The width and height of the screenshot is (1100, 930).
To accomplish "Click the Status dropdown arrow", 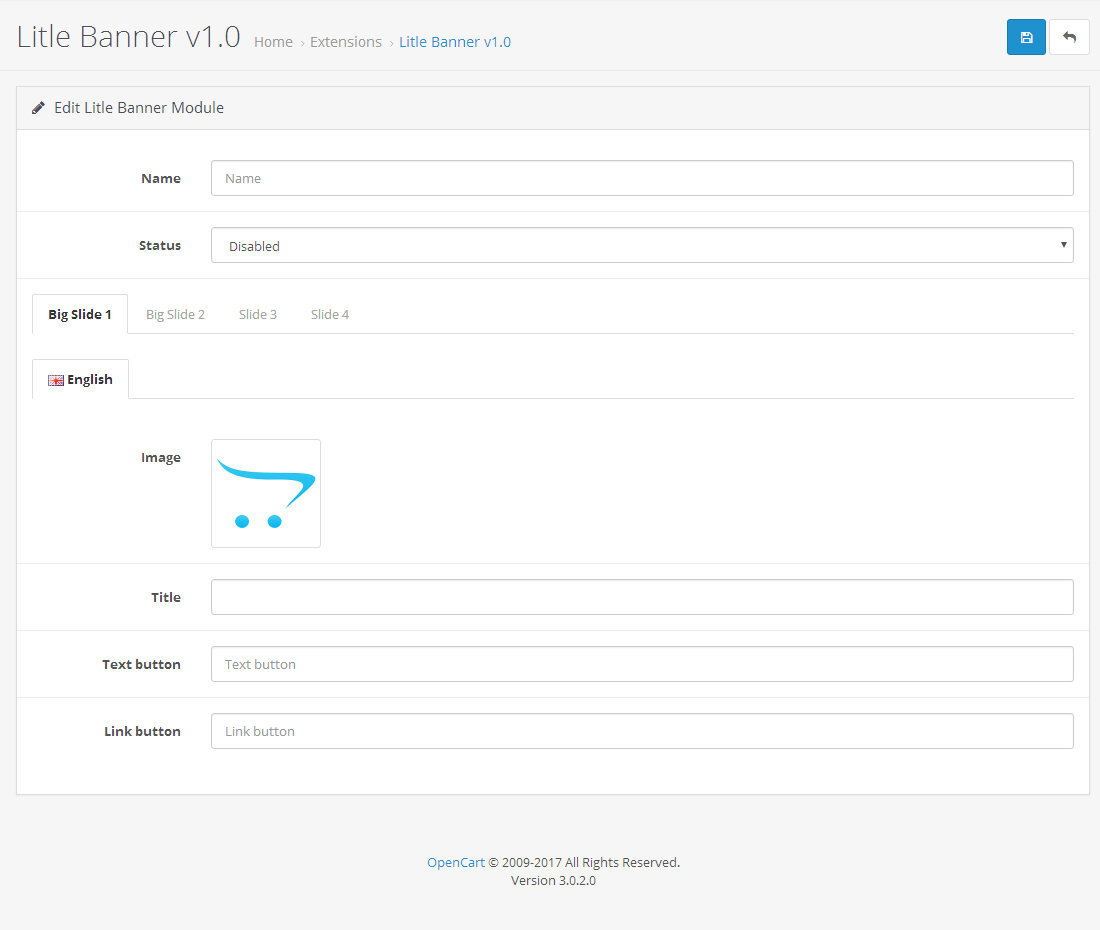I will coord(1063,245).
